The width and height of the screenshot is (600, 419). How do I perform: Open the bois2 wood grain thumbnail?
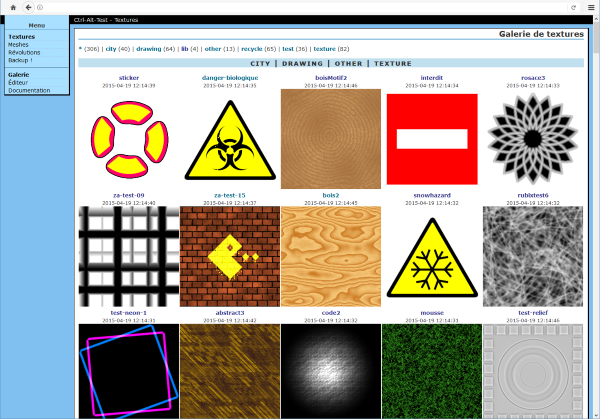pos(331,257)
